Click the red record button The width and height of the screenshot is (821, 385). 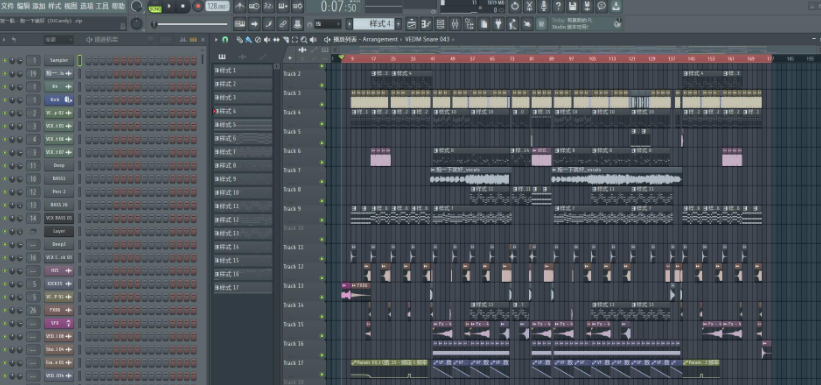click(x=198, y=6)
